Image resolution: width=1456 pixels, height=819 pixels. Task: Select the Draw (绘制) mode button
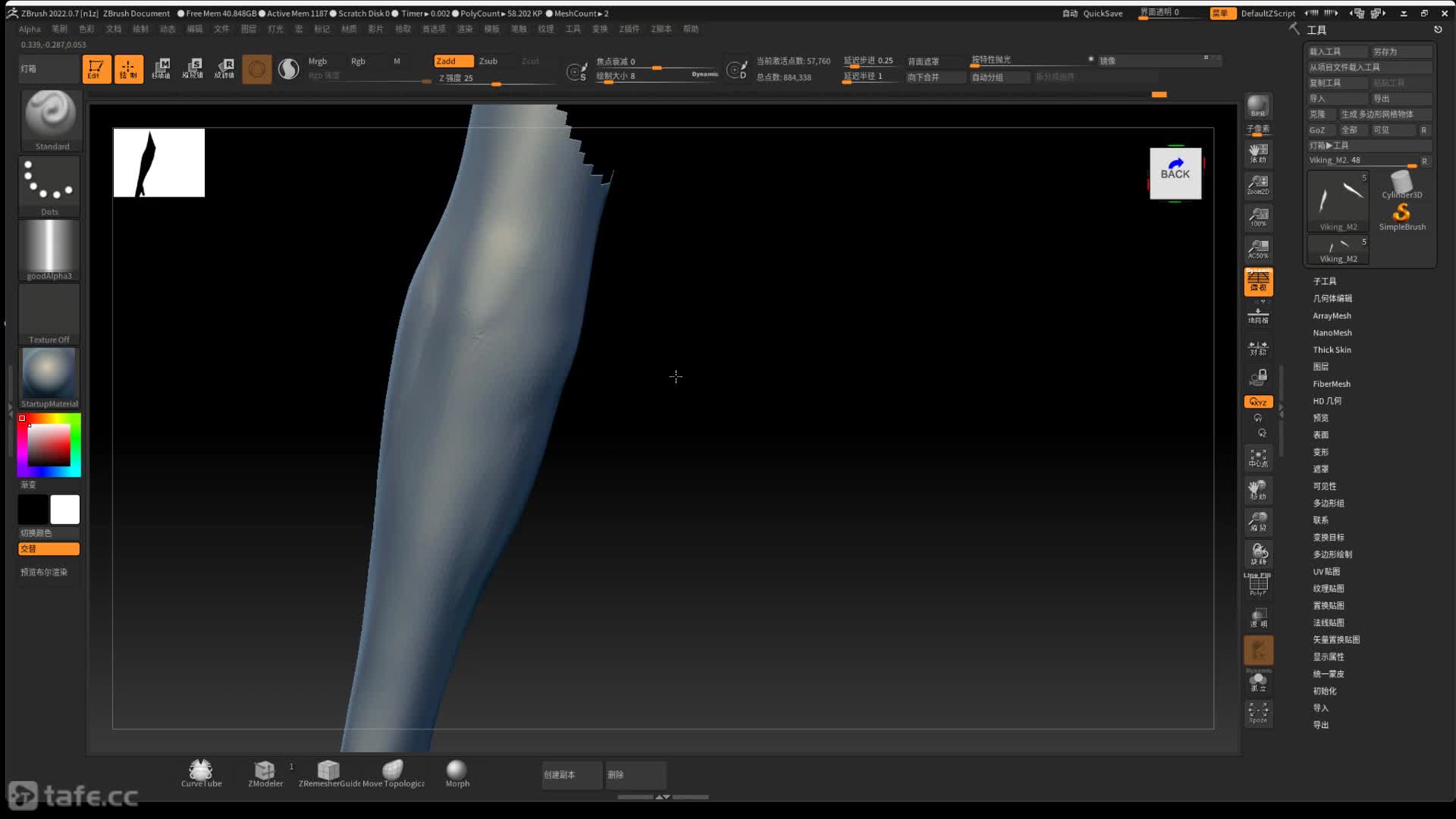click(x=128, y=68)
